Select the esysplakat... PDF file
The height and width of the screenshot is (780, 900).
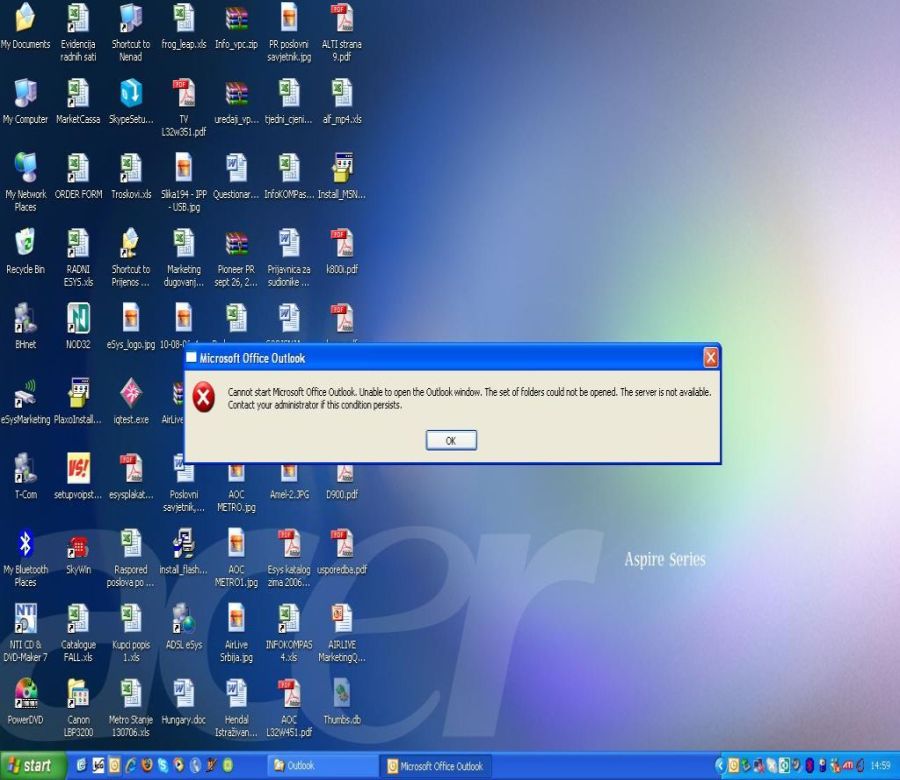pyautogui.click(x=131, y=476)
